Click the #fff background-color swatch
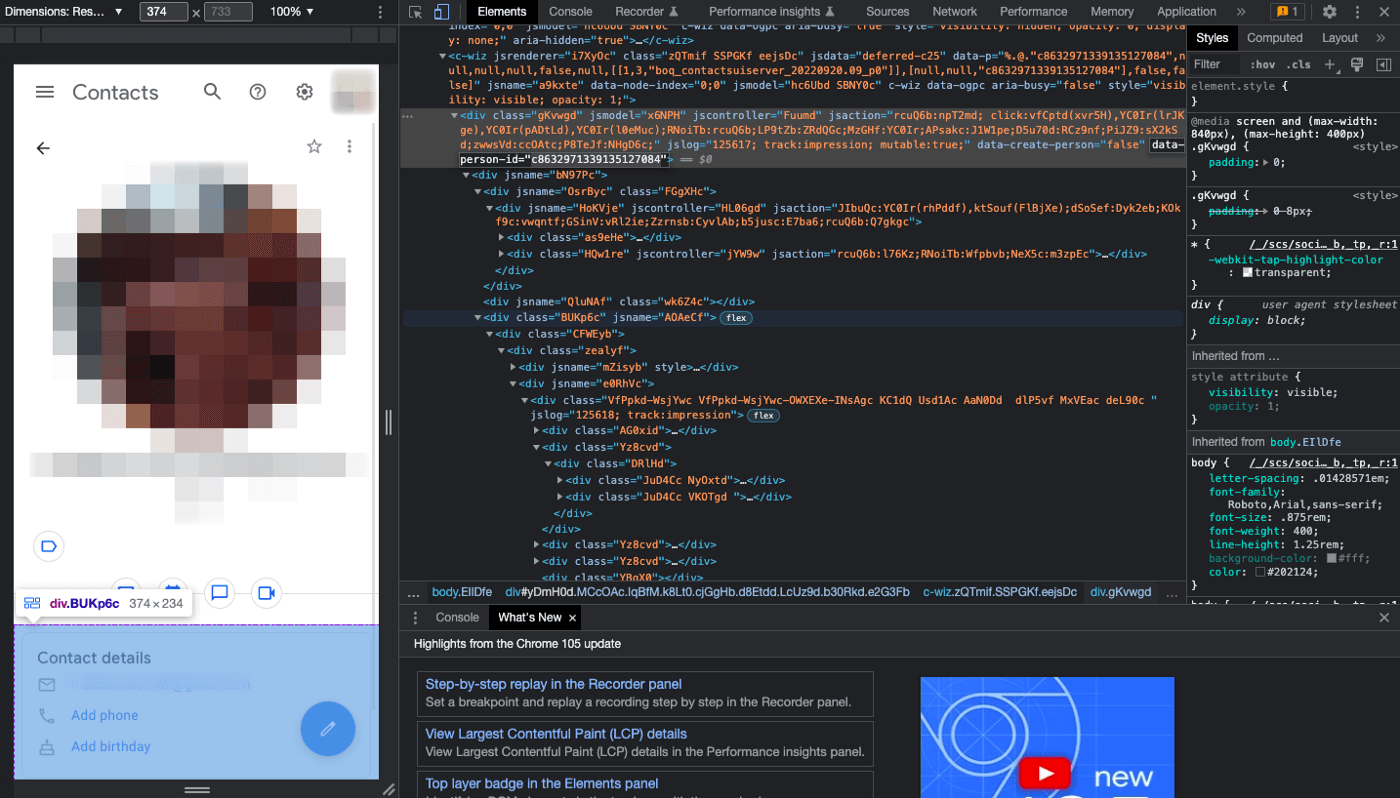 coord(1332,558)
